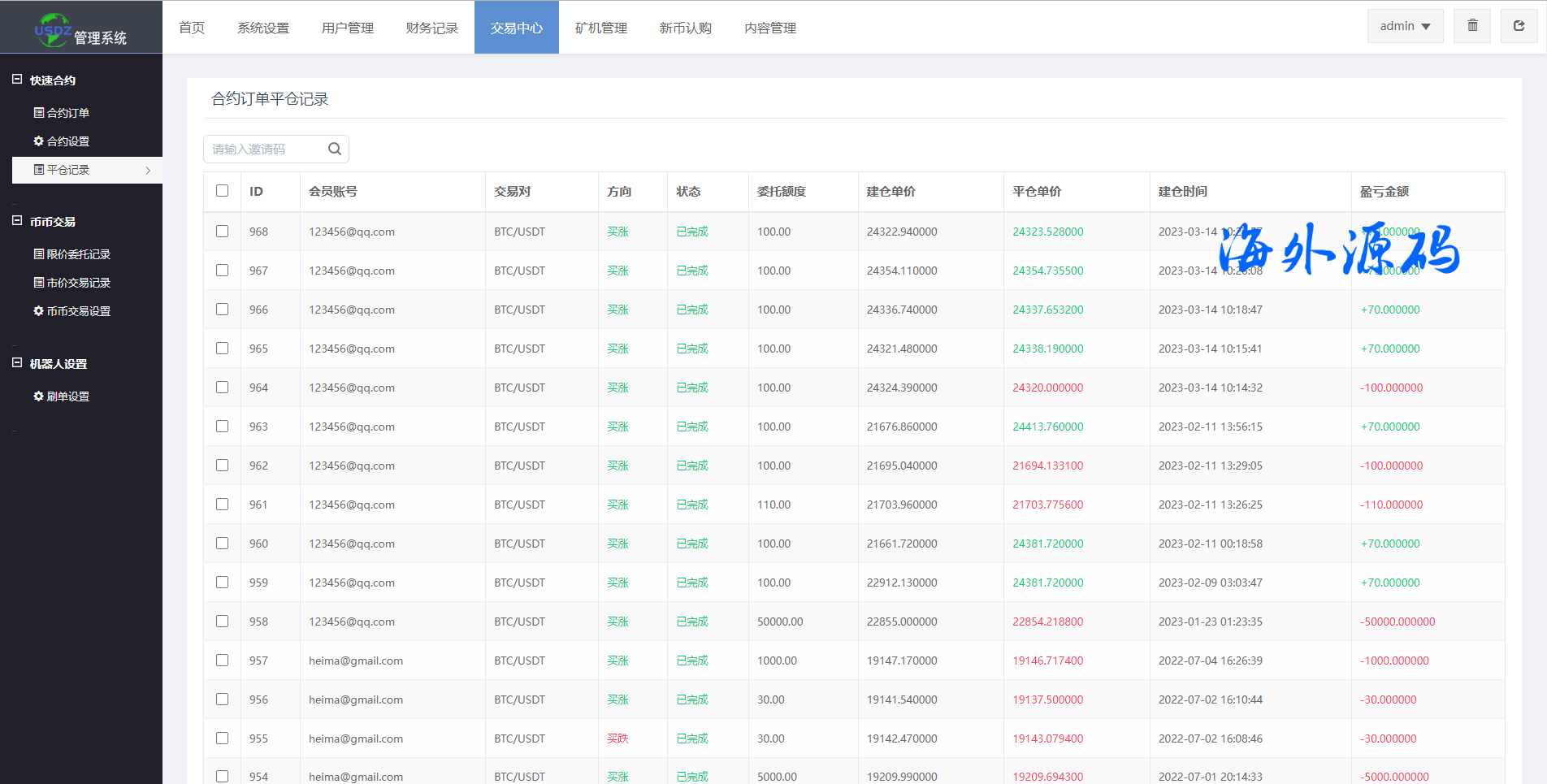Toggle the select-all checkbox in header
1547x784 pixels.
tap(222, 191)
